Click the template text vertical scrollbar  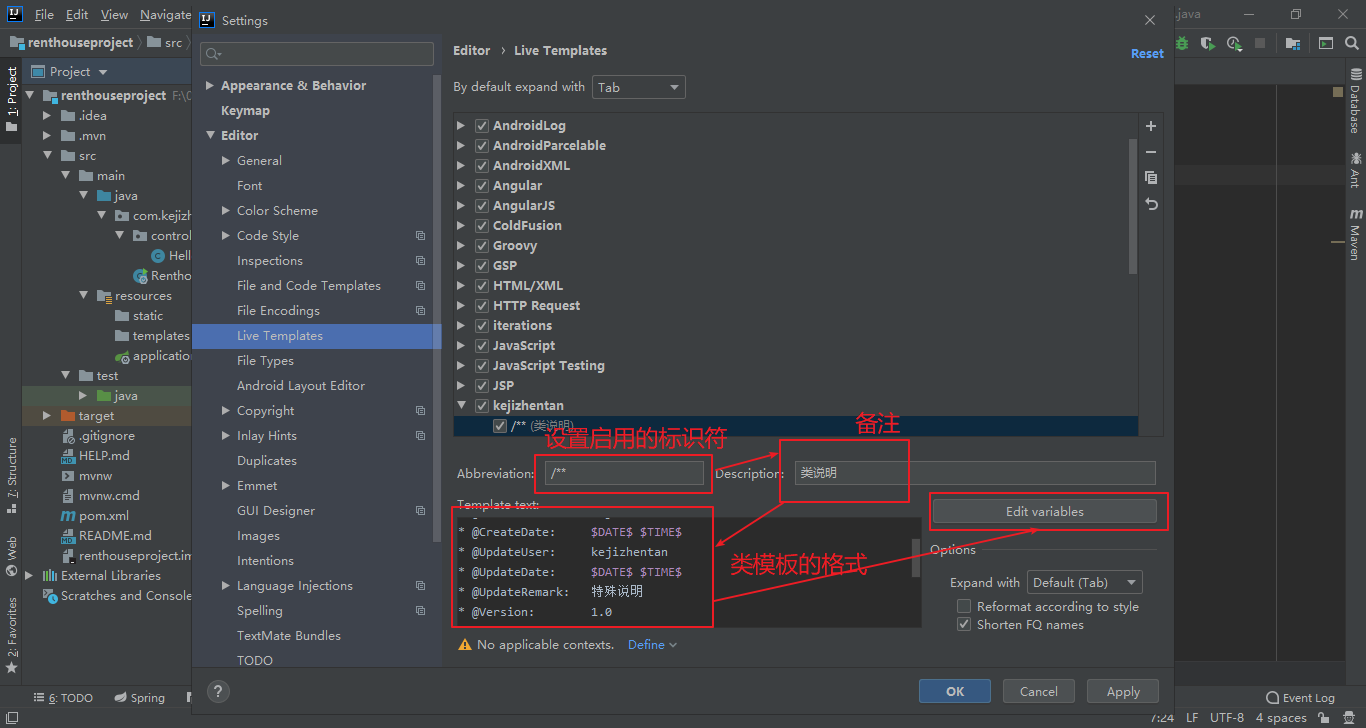916,558
